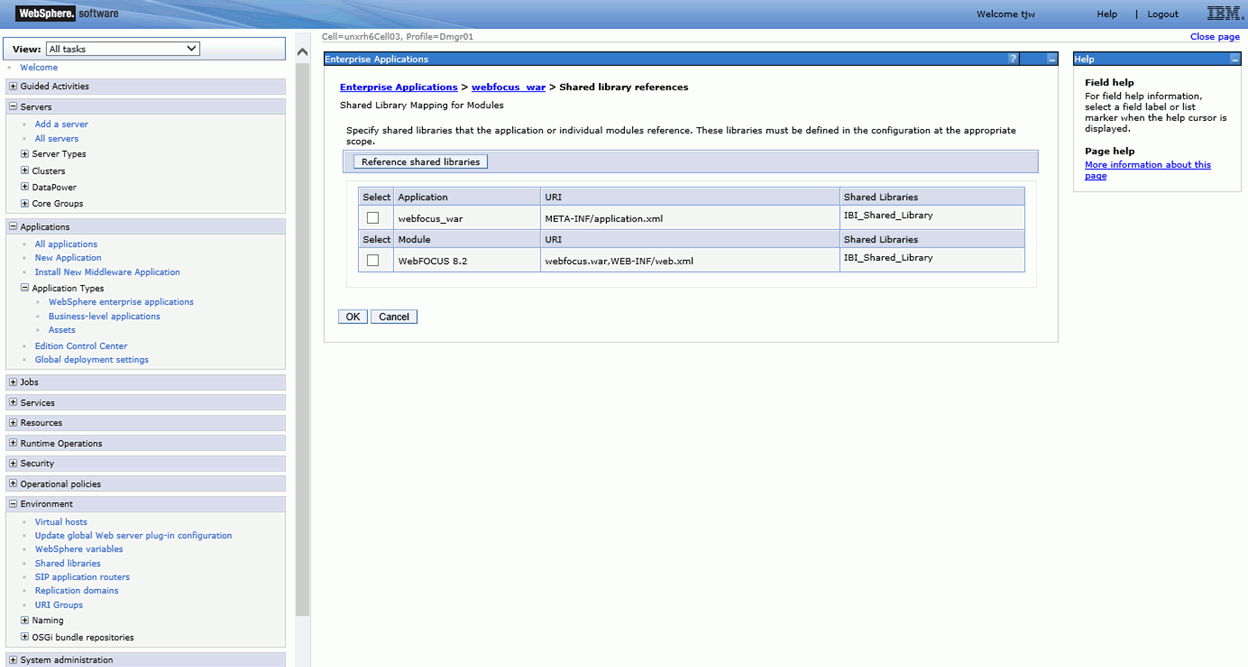1248x667 pixels.
Task: Open the View tasks dropdown
Action: pos(122,49)
